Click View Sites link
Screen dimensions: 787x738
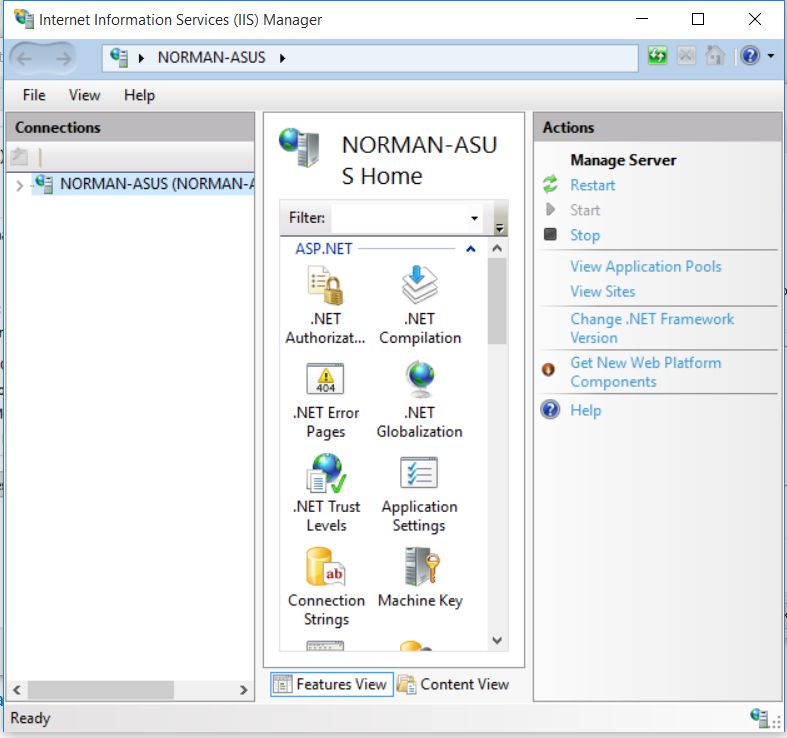coord(602,291)
